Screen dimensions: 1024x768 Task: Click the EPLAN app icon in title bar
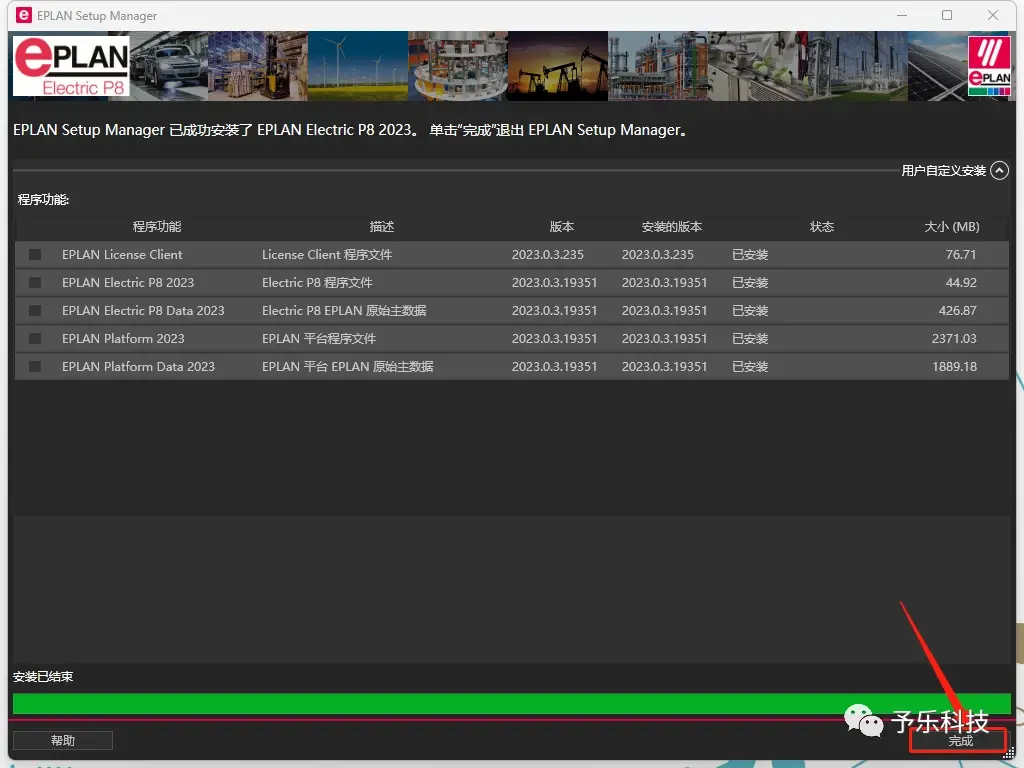coord(24,15)
